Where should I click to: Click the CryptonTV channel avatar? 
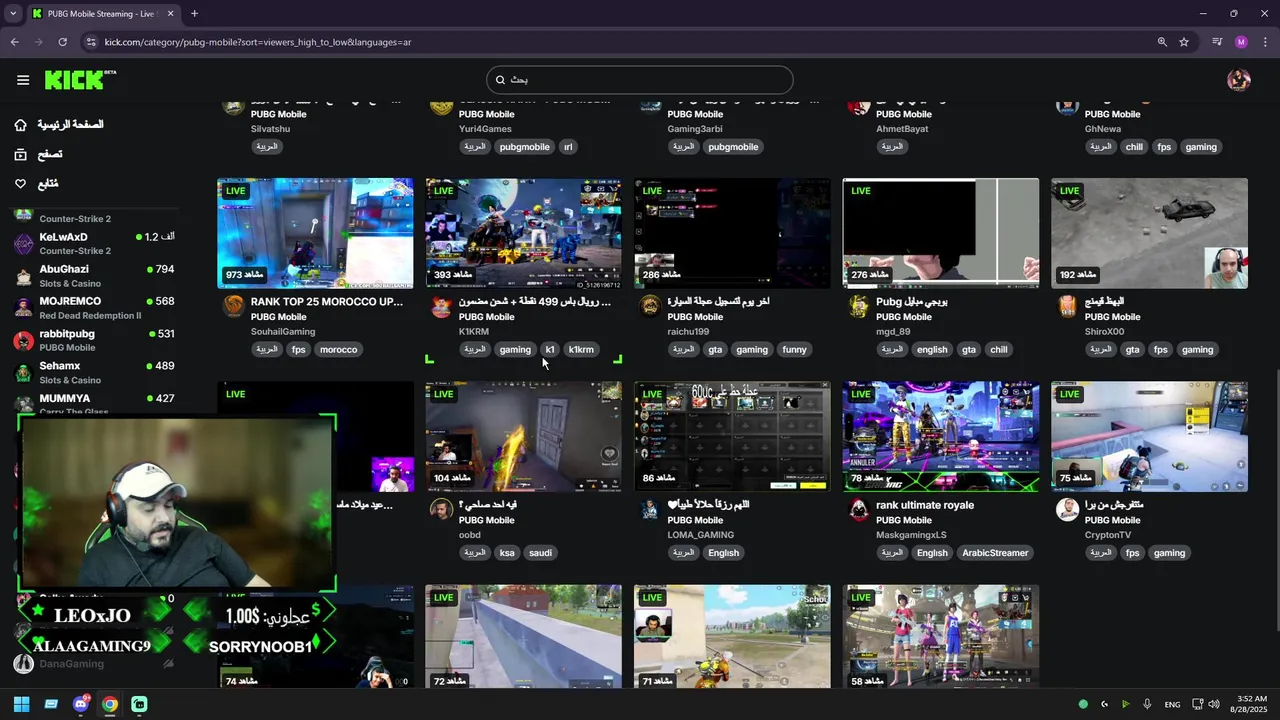coord(1067,509)
